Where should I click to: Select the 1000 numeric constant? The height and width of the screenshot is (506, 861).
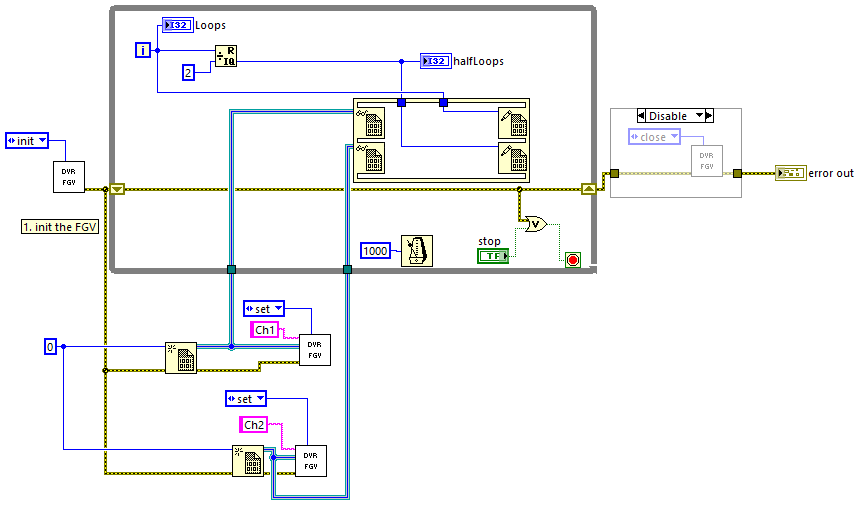click(375, 251)
